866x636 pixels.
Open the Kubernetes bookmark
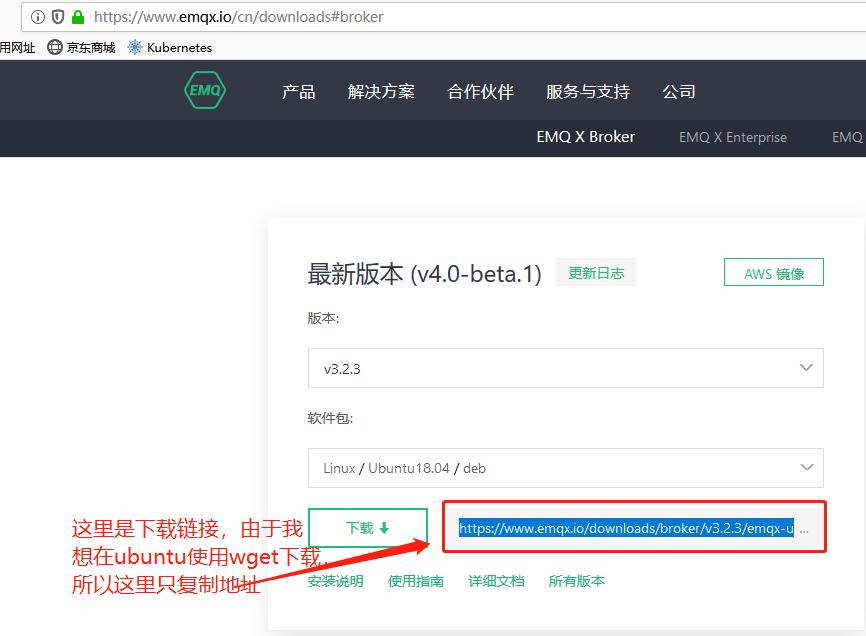pyautogui.click(x=170, y=47)
